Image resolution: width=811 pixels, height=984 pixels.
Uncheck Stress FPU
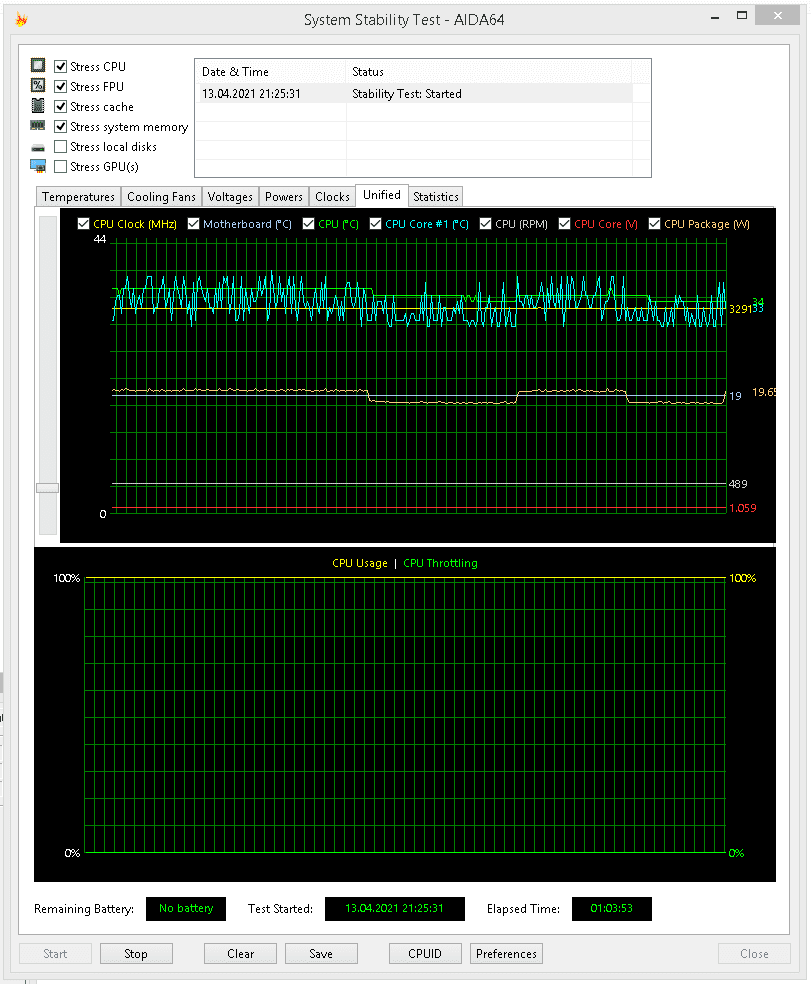61,87
